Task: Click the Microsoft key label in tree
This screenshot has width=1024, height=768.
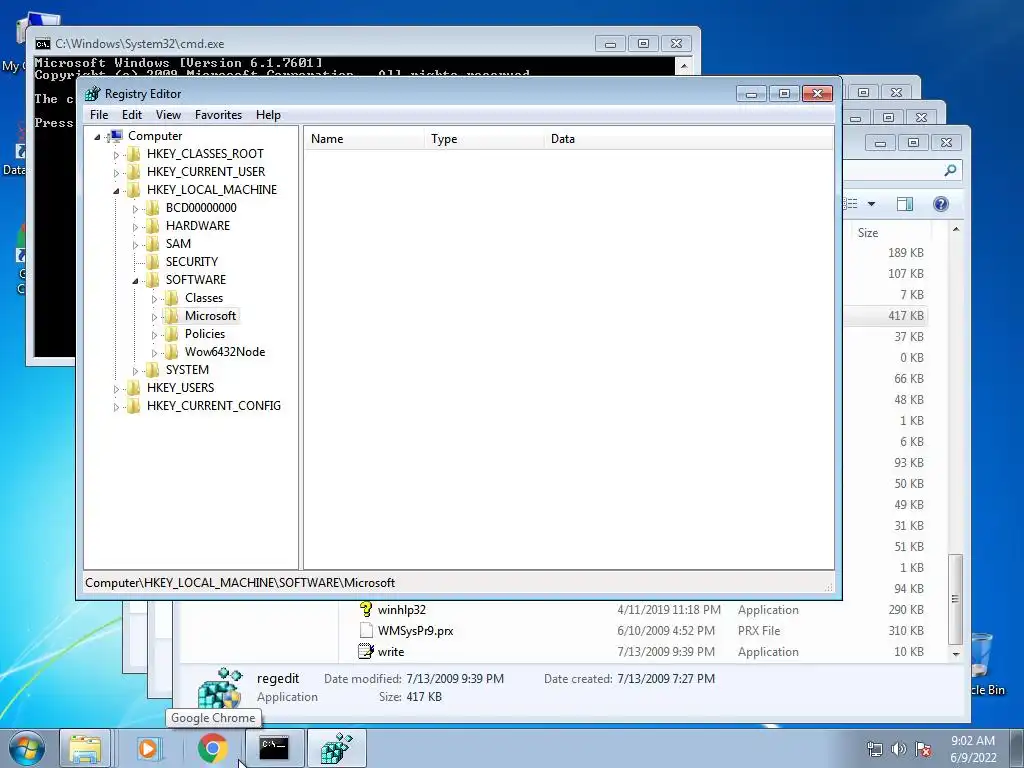Action: pyautogui.click(x=210, y=315)
